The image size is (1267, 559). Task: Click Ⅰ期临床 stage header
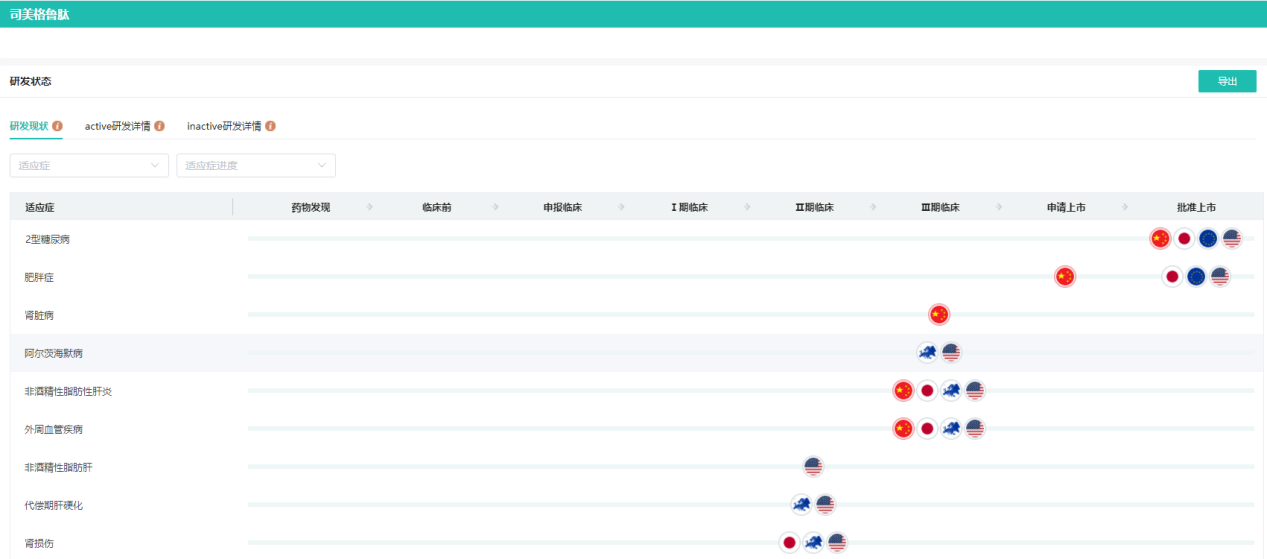click(689, 207)
